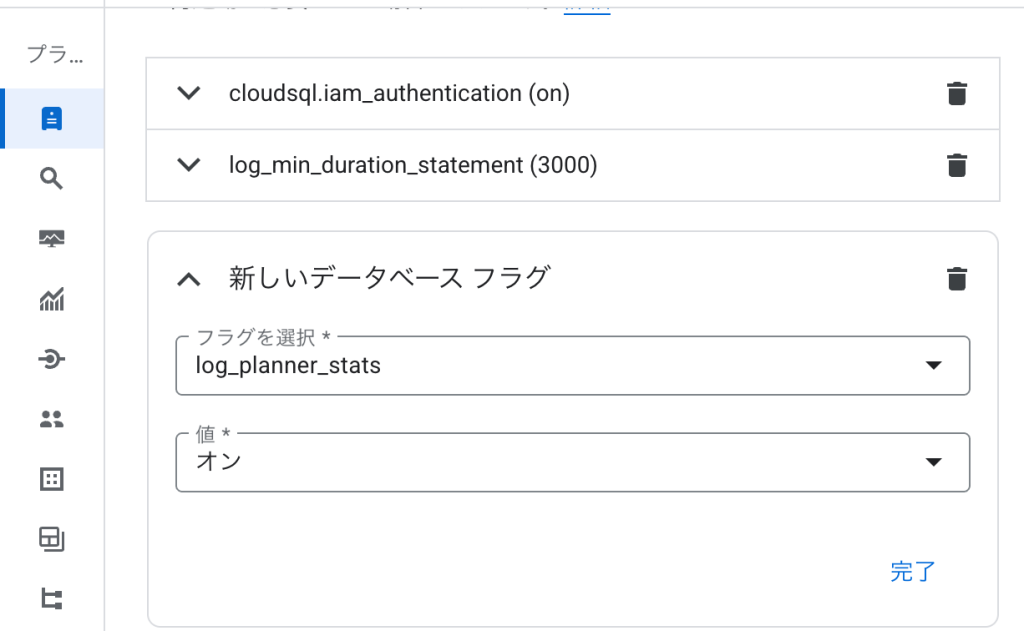Open the Users sidebar icon
1024x631 pixels.
click(x=52, y=419)
